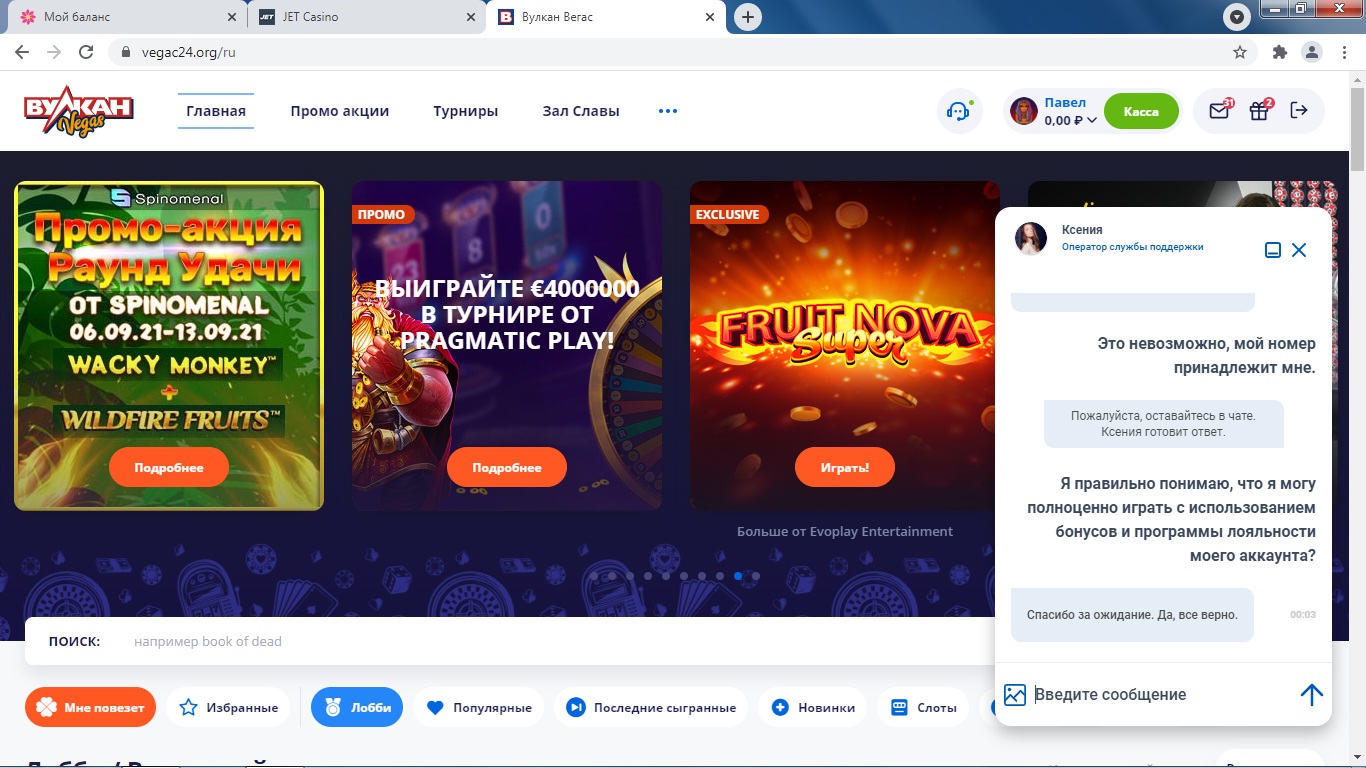This screenshot has width=1366, height=768.
Task: Click Больше от Evoplay Entertainment link
Action: (x=845, y=531)
